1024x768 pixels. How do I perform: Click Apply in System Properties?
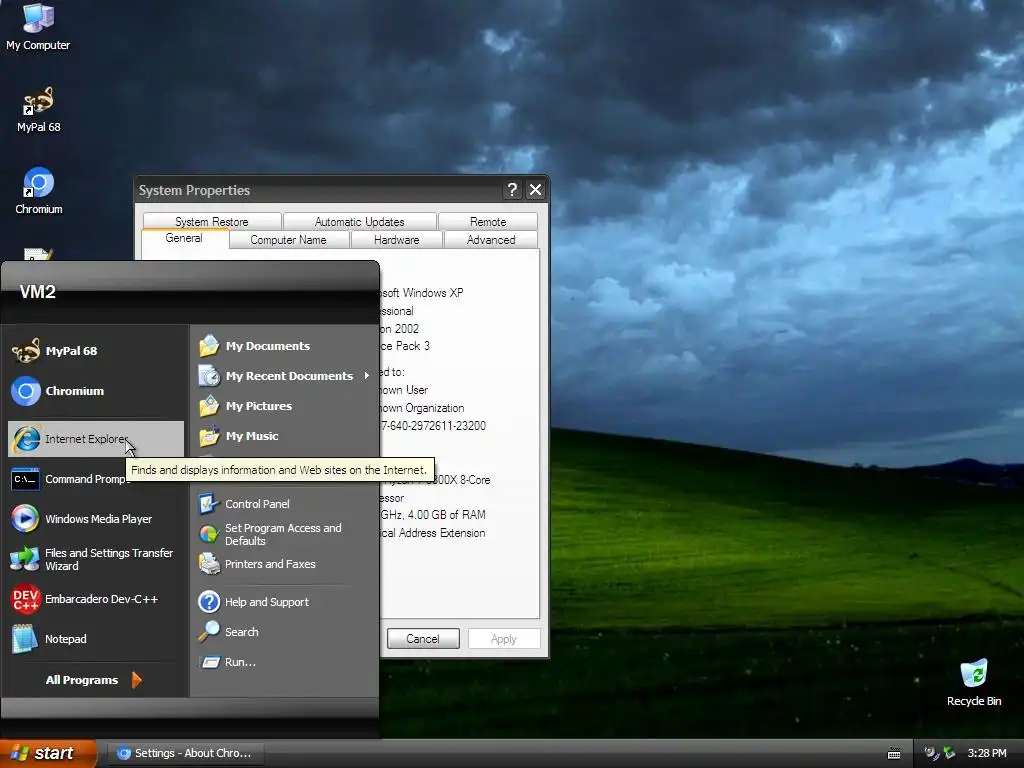tap(504, 639)
